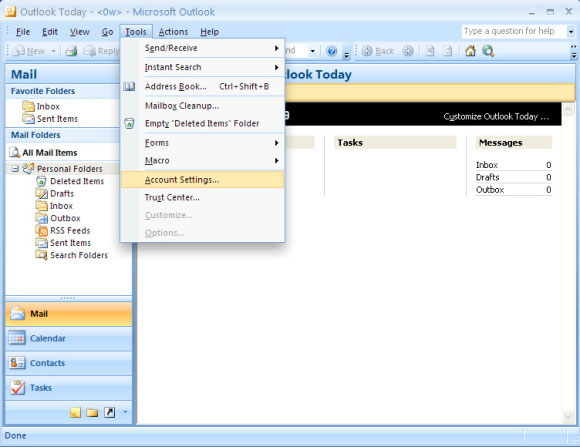This screenshot has height=447, width=580.
Task: Select Mailbox Cleanup menu item
Action: click(202, 106)
